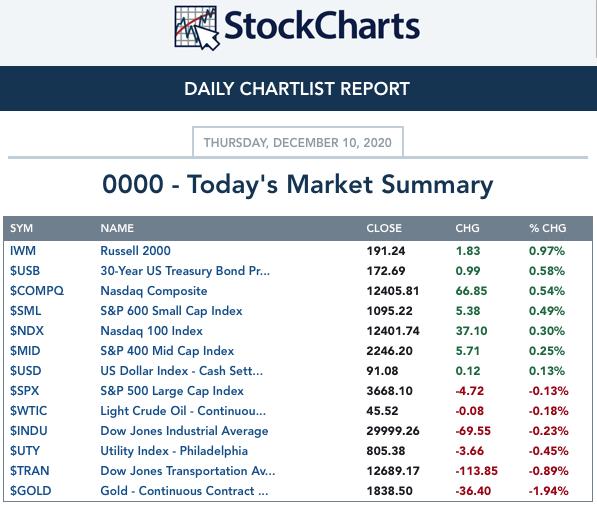Click the Today's Market Summary heading

tap(298, 184)
